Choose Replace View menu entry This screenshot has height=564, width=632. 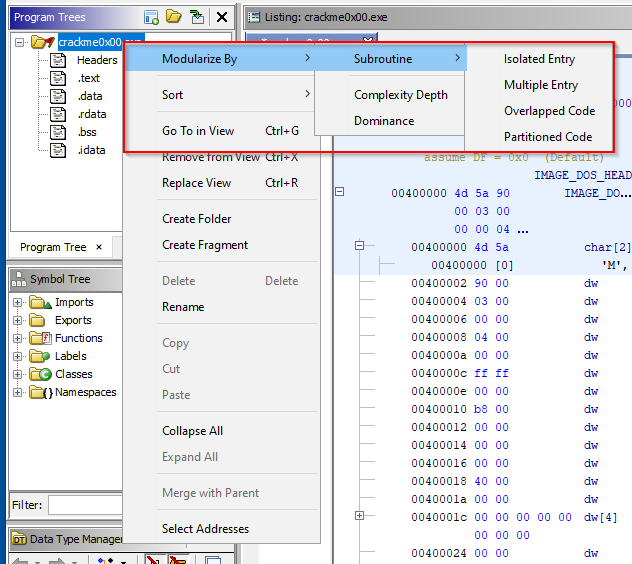tap(221, 183)
